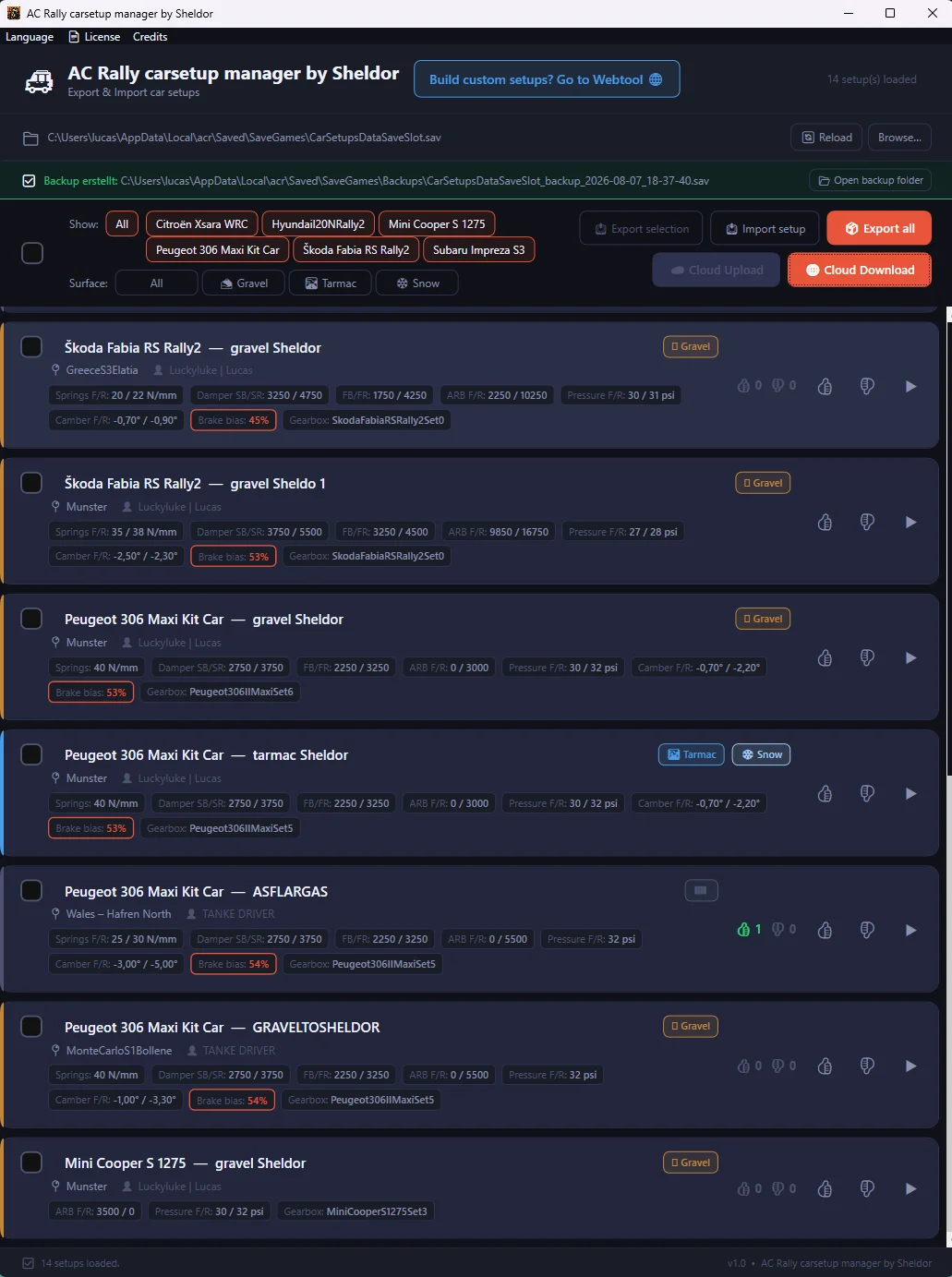Click the Export selection button
This screenshot has height=1277, width=952.
(x=641, y=228)
